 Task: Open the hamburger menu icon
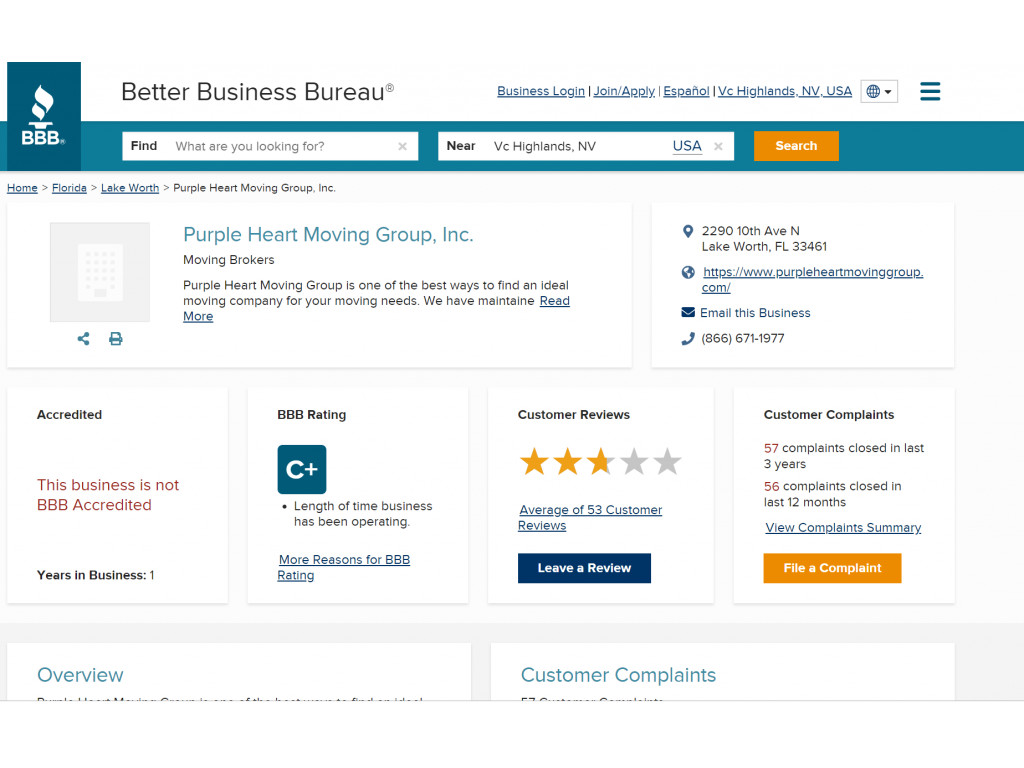(x=930, y=92)
